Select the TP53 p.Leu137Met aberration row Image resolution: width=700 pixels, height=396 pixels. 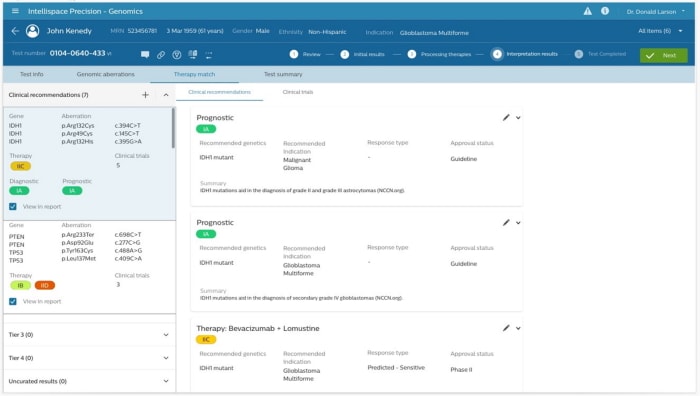(x=75, y=259)
